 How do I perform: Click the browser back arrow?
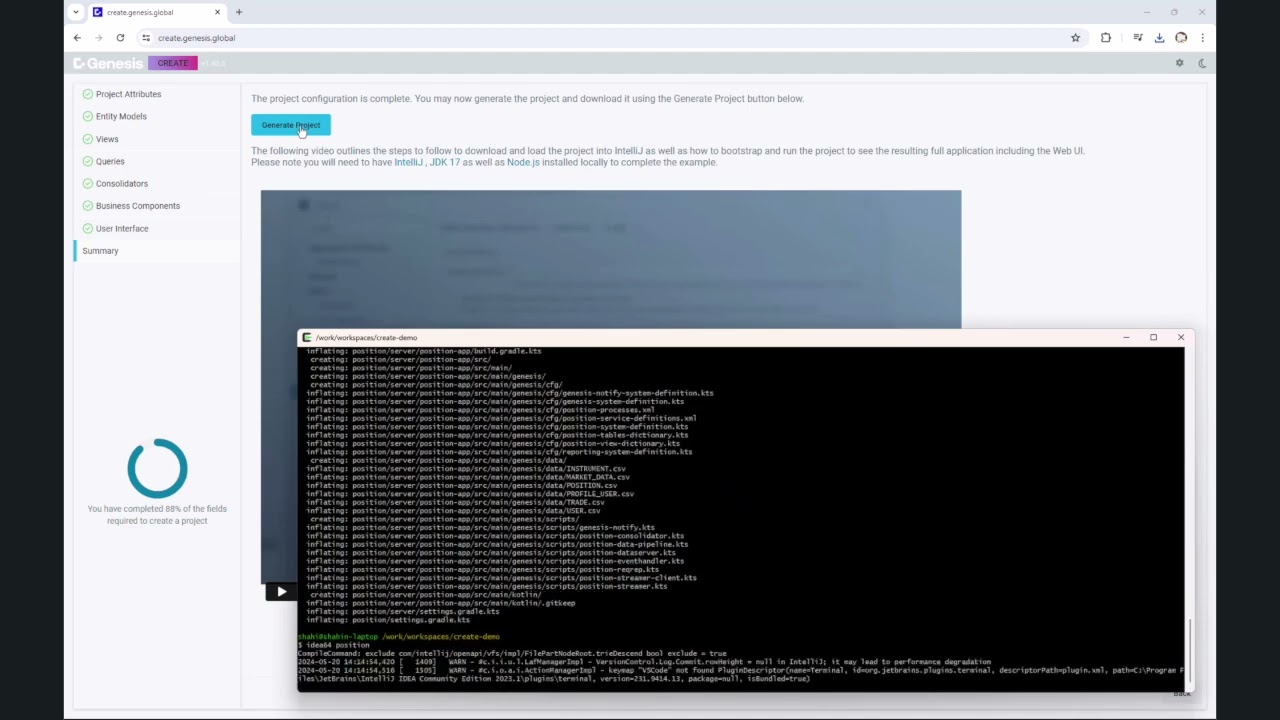click(x=77, y=38)
